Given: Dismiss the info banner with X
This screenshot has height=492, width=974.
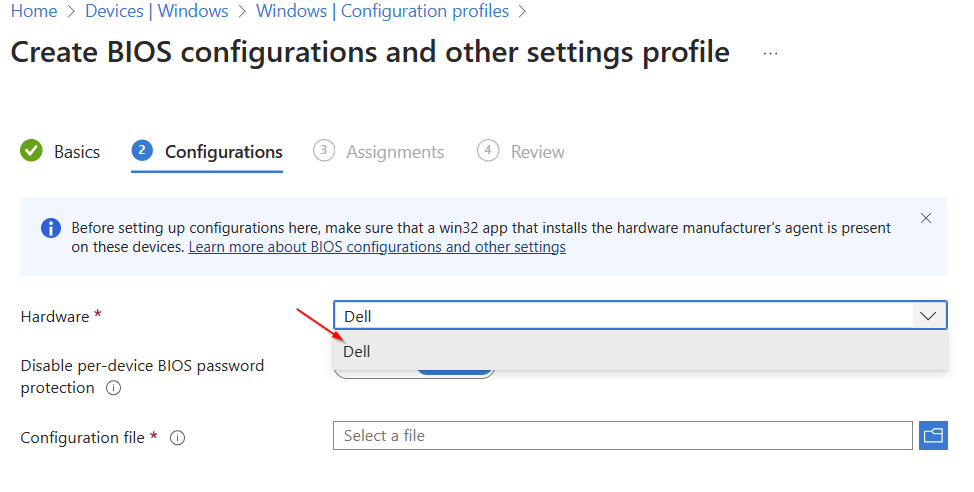Looking at the screenshot, I should click(x=926, y=218).
